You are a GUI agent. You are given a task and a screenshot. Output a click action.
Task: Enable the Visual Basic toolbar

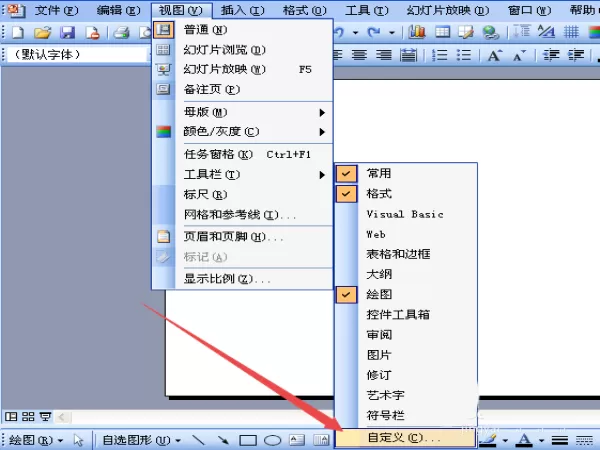tap(406, 214)
